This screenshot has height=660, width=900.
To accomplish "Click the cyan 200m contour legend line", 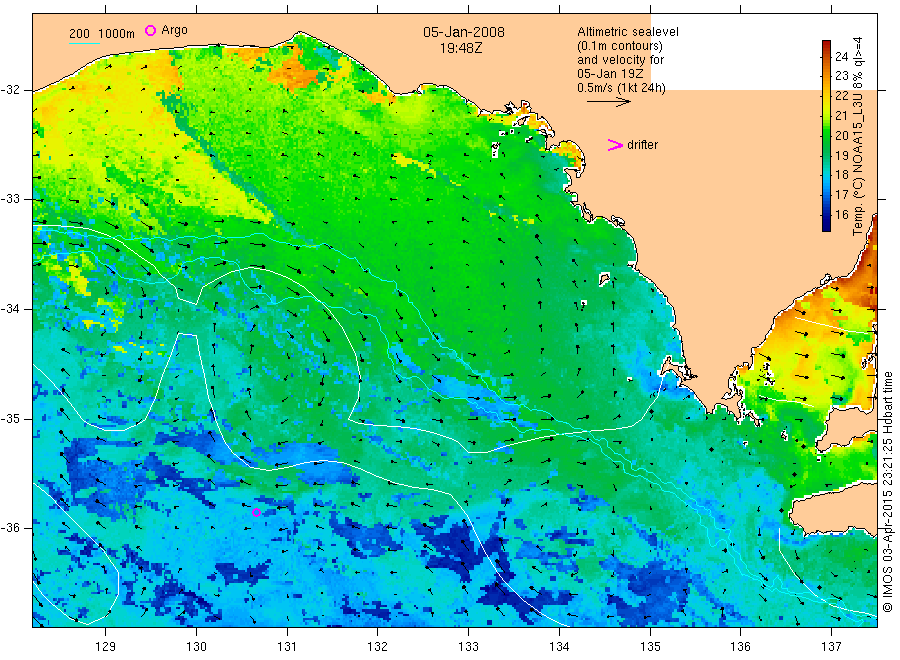I will pyautogui.click(x=84, y=43).
